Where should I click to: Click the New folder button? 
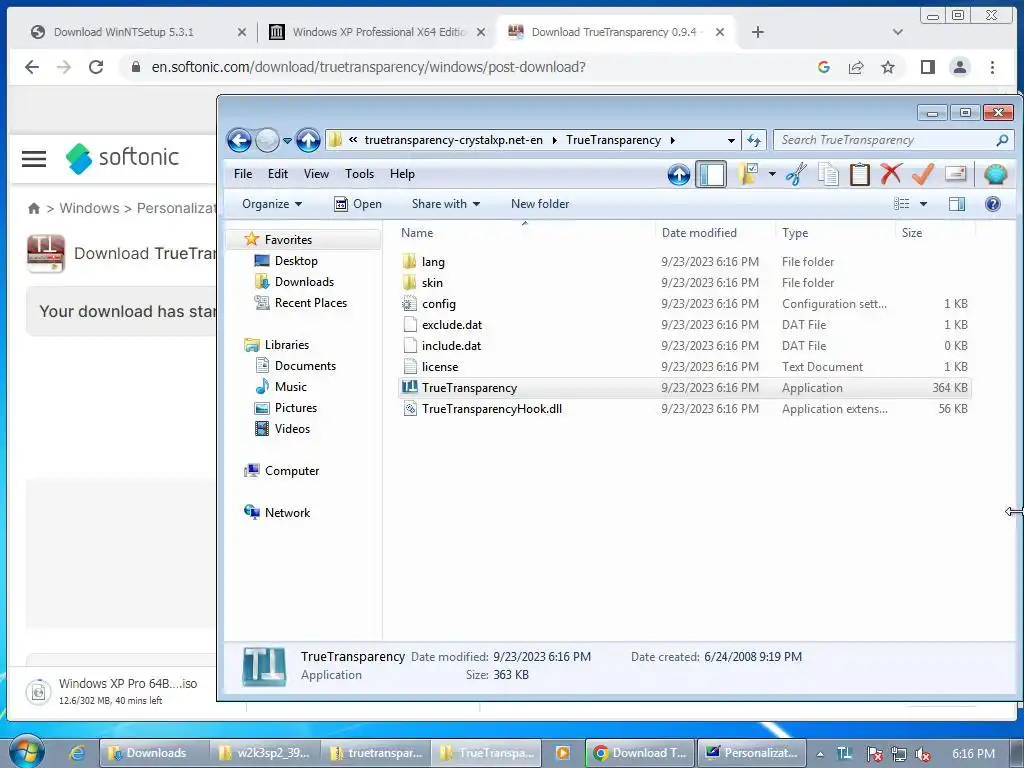point(540,204)
